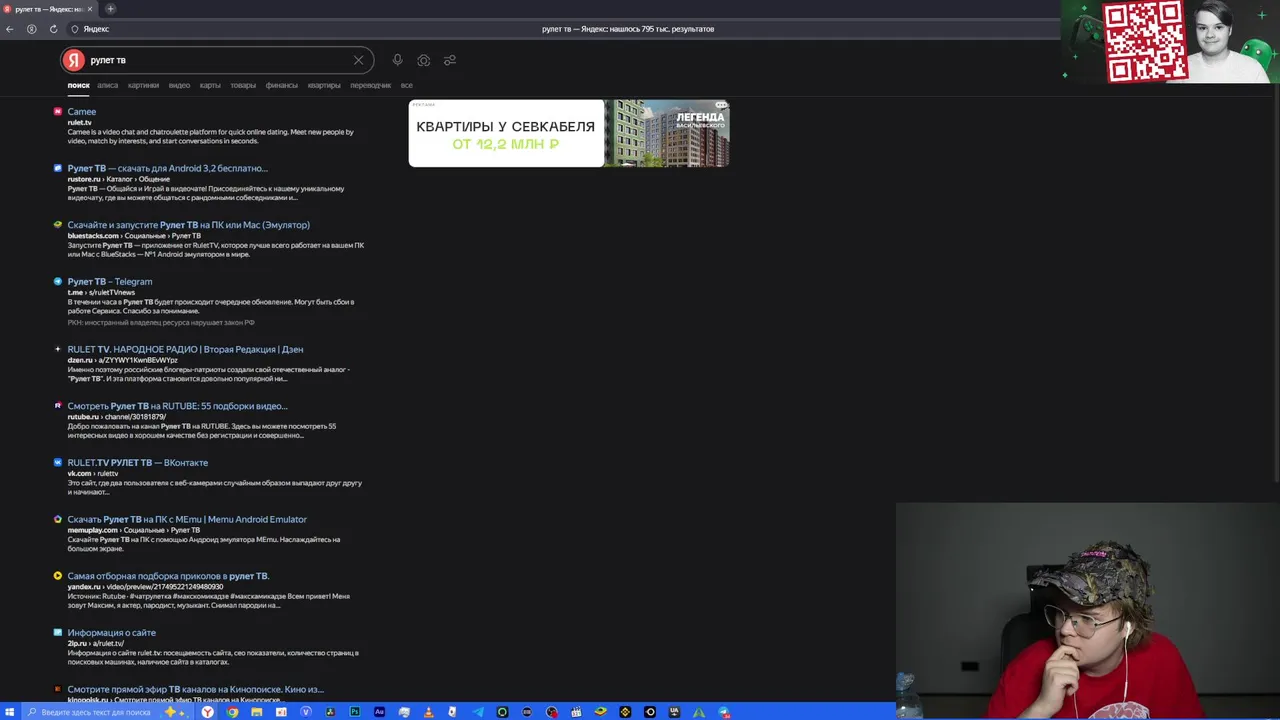Screen dimensions: 1280x720
Task: Switch to the переводчик search tab
Action: (x=371, y=85)
